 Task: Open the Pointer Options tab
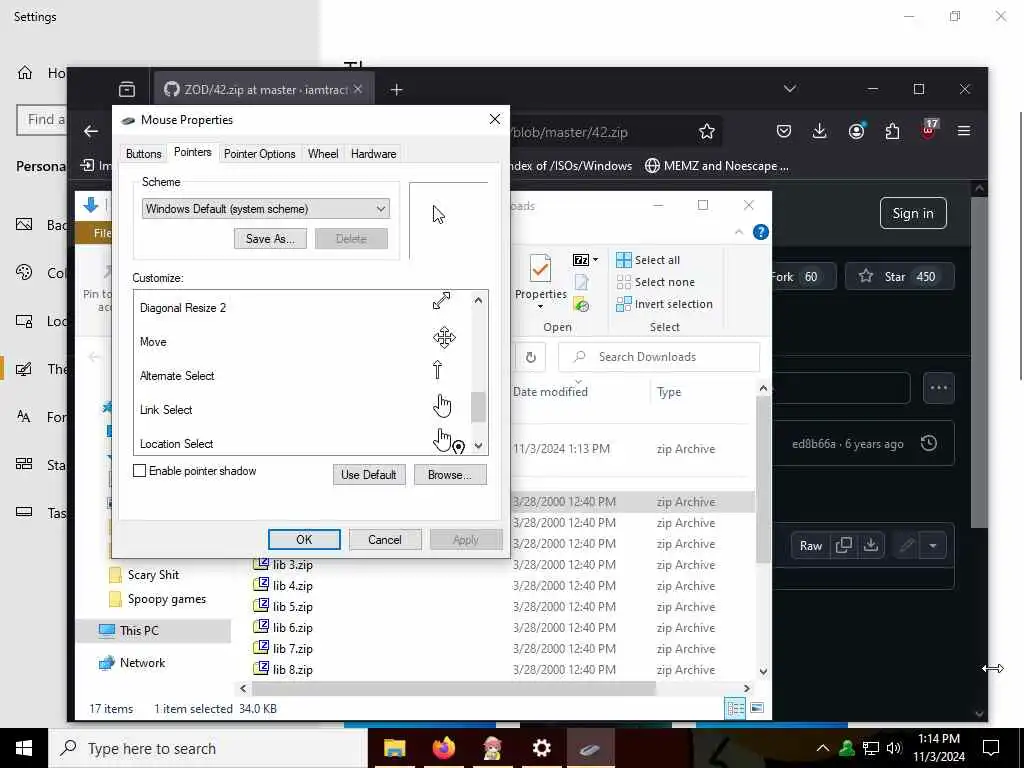click(x=259, y=154)
